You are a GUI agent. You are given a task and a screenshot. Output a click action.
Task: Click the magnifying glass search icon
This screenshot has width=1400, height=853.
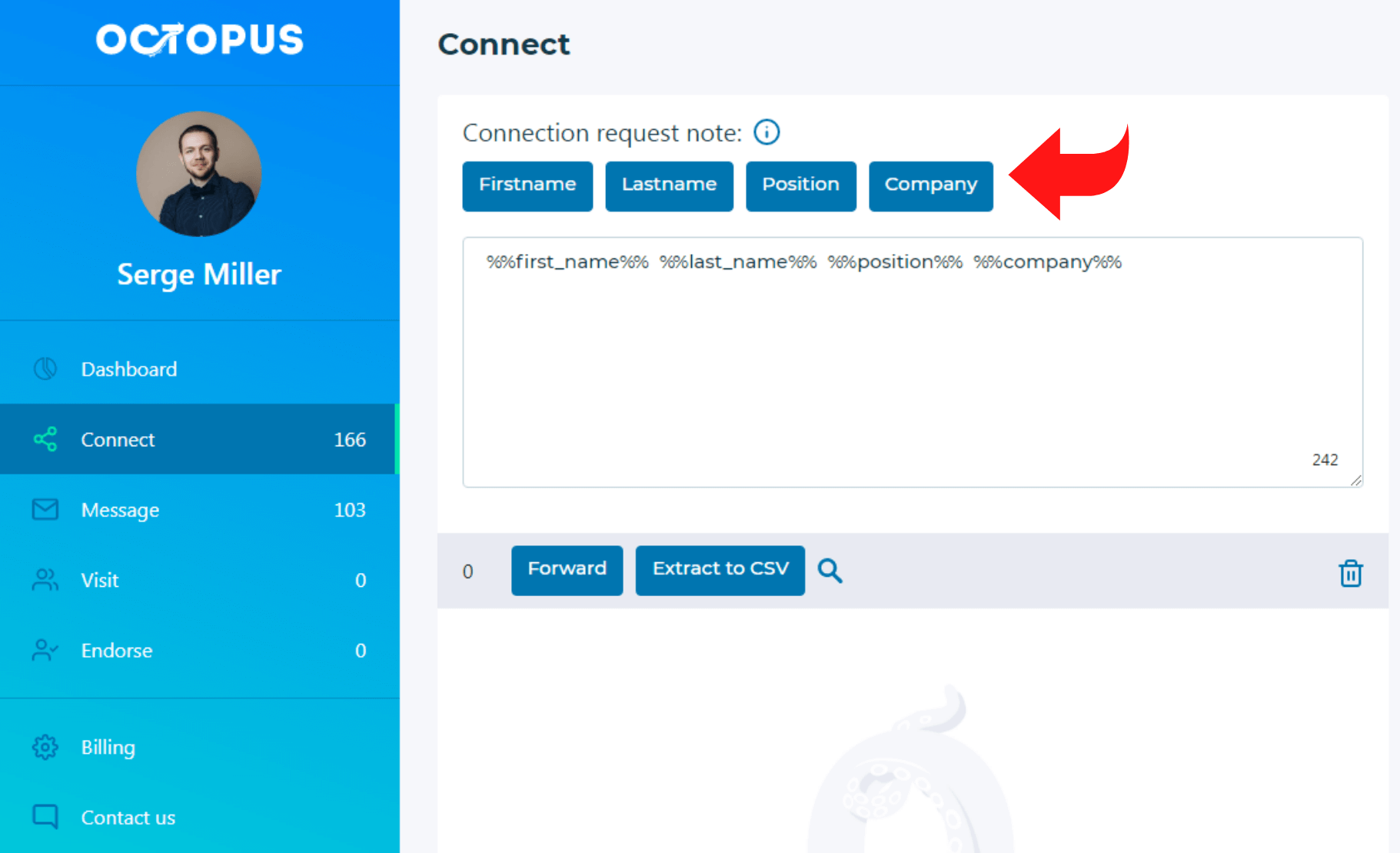point(830,571)
